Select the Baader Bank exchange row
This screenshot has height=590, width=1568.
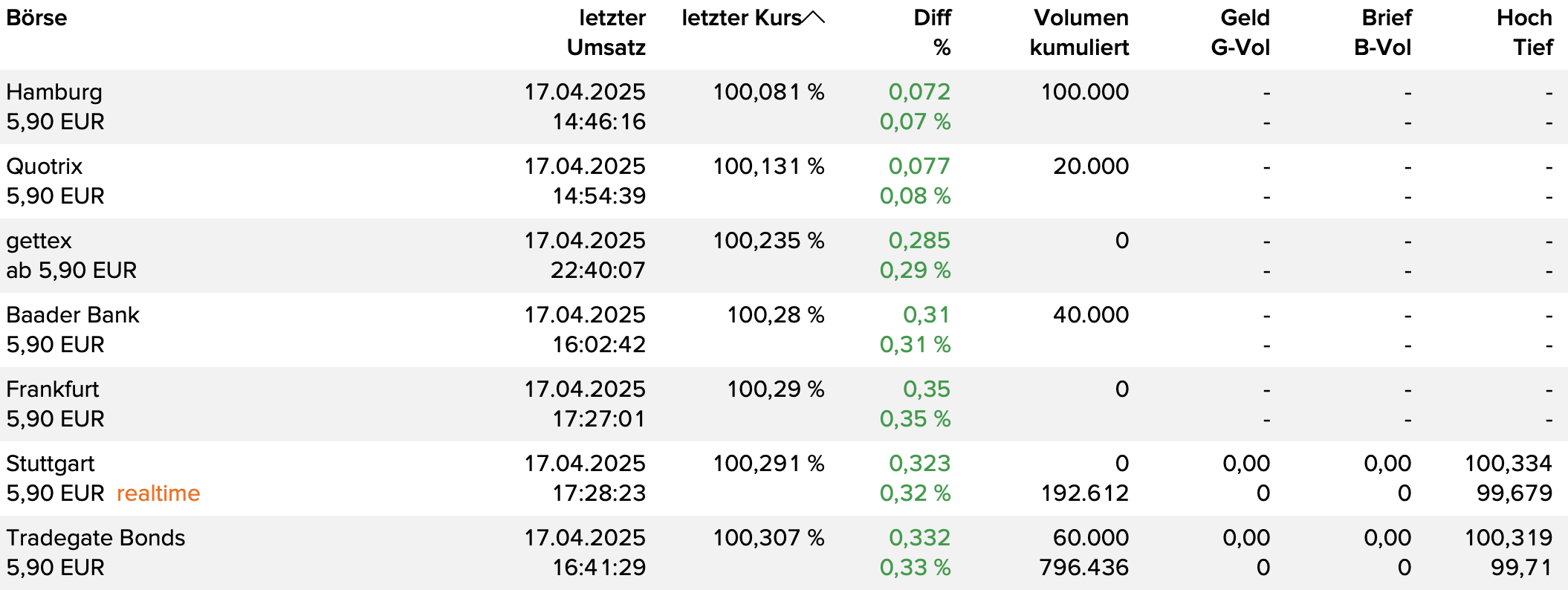pos(73,315)
